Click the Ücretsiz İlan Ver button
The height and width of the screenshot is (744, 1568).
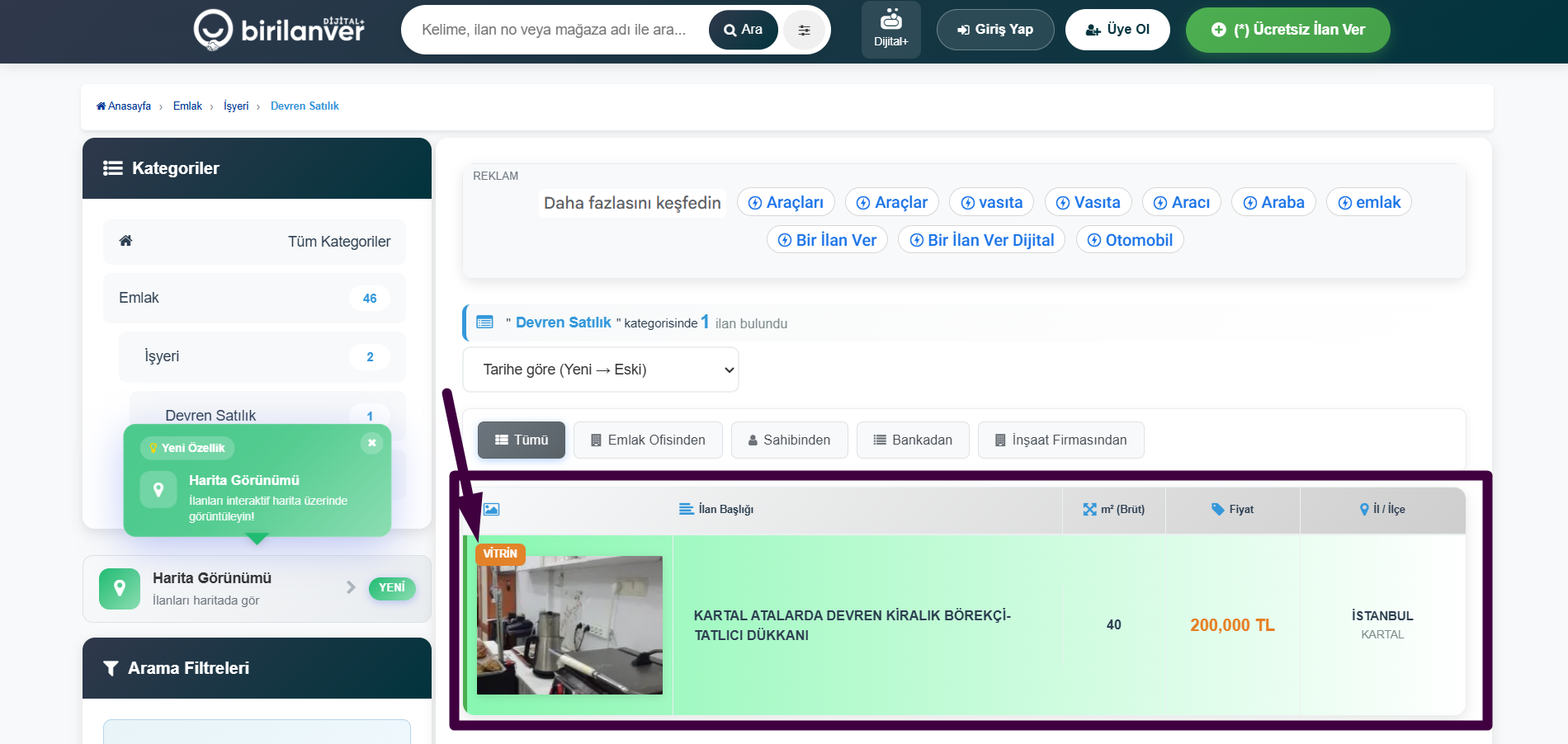click(1287, 30)
